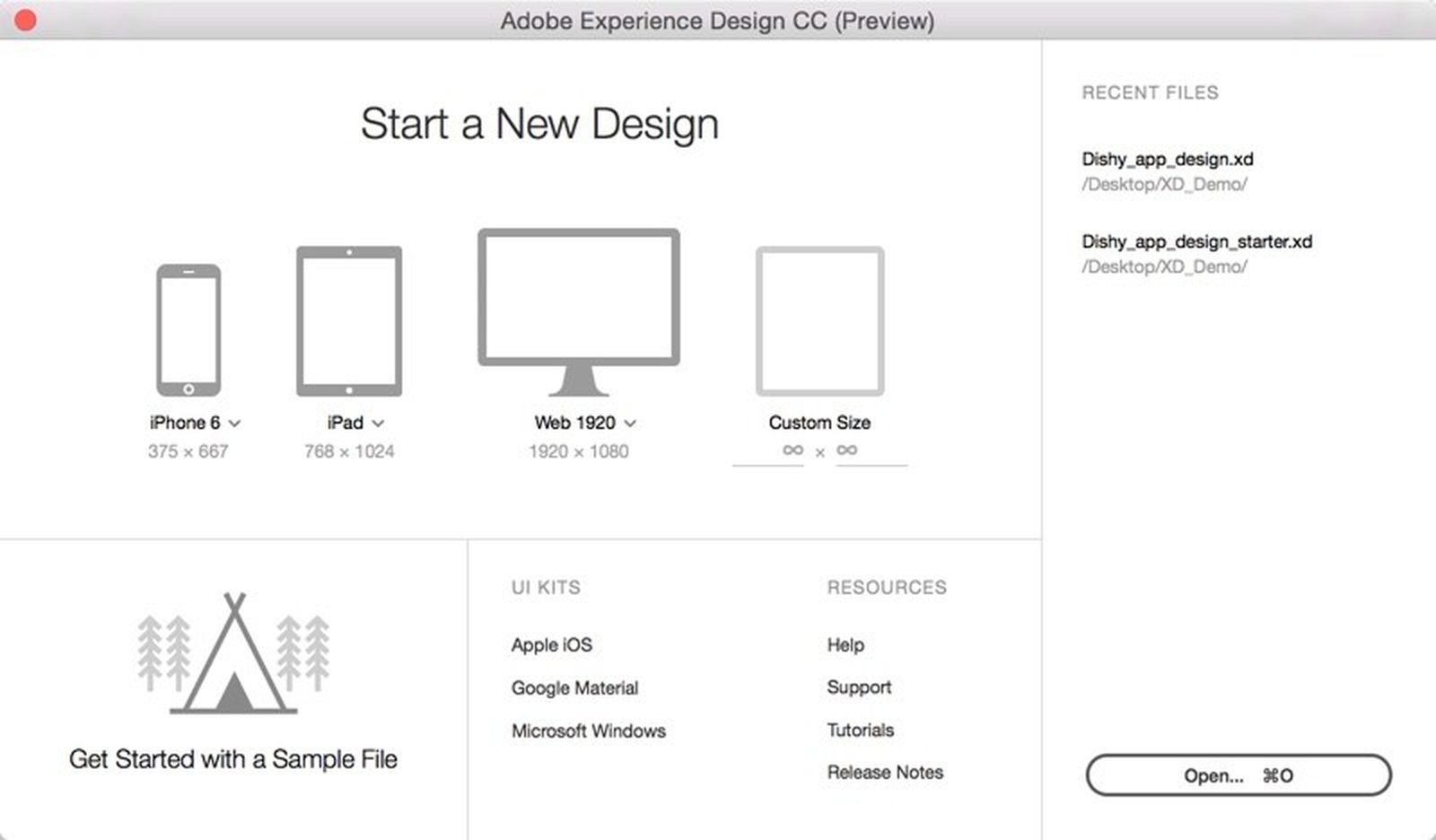Open the Google Material UI kit
This screenshot has width=1436, height=840.
click(x=575, y=687)
